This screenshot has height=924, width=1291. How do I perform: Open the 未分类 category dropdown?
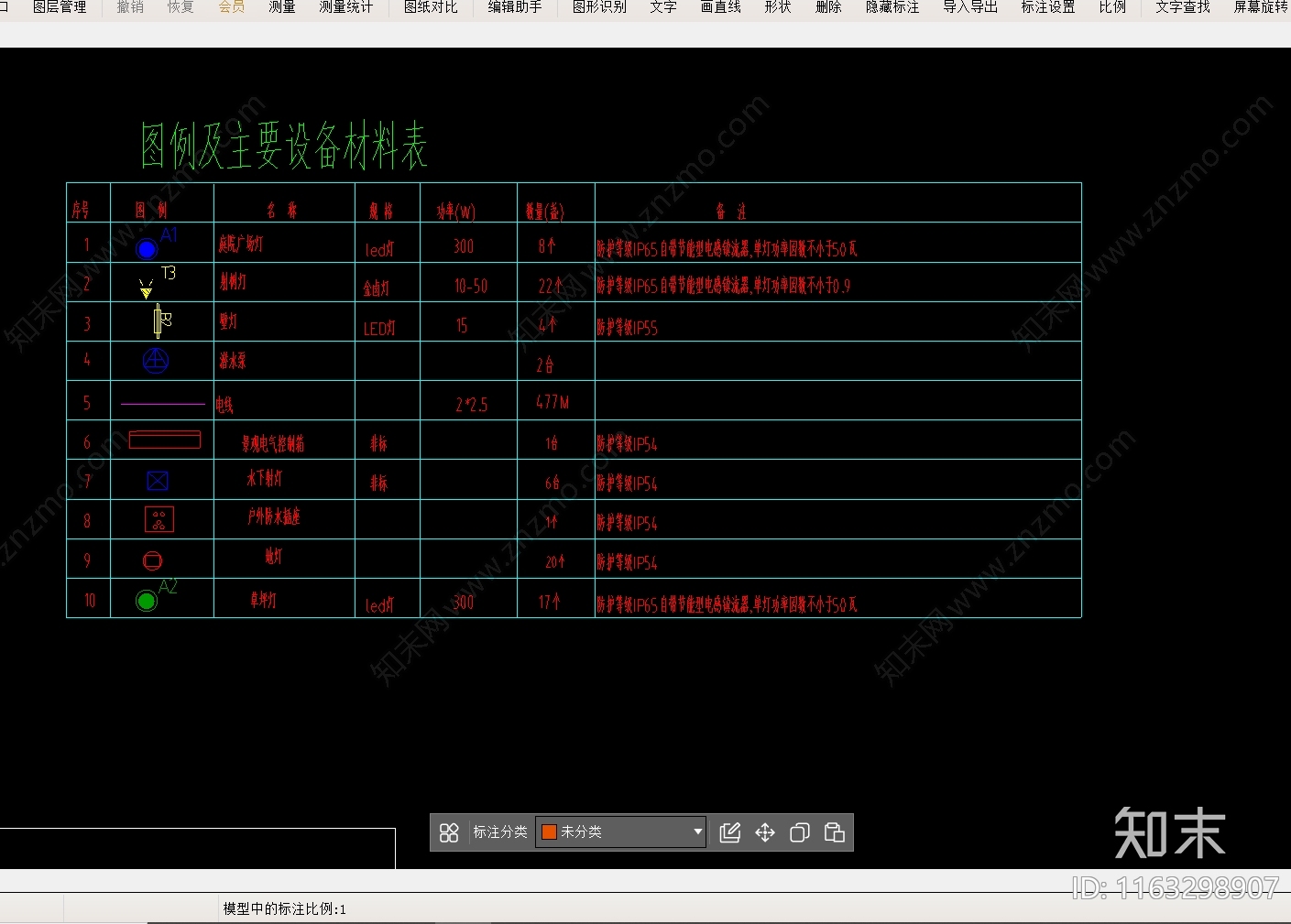coord(620,832)
